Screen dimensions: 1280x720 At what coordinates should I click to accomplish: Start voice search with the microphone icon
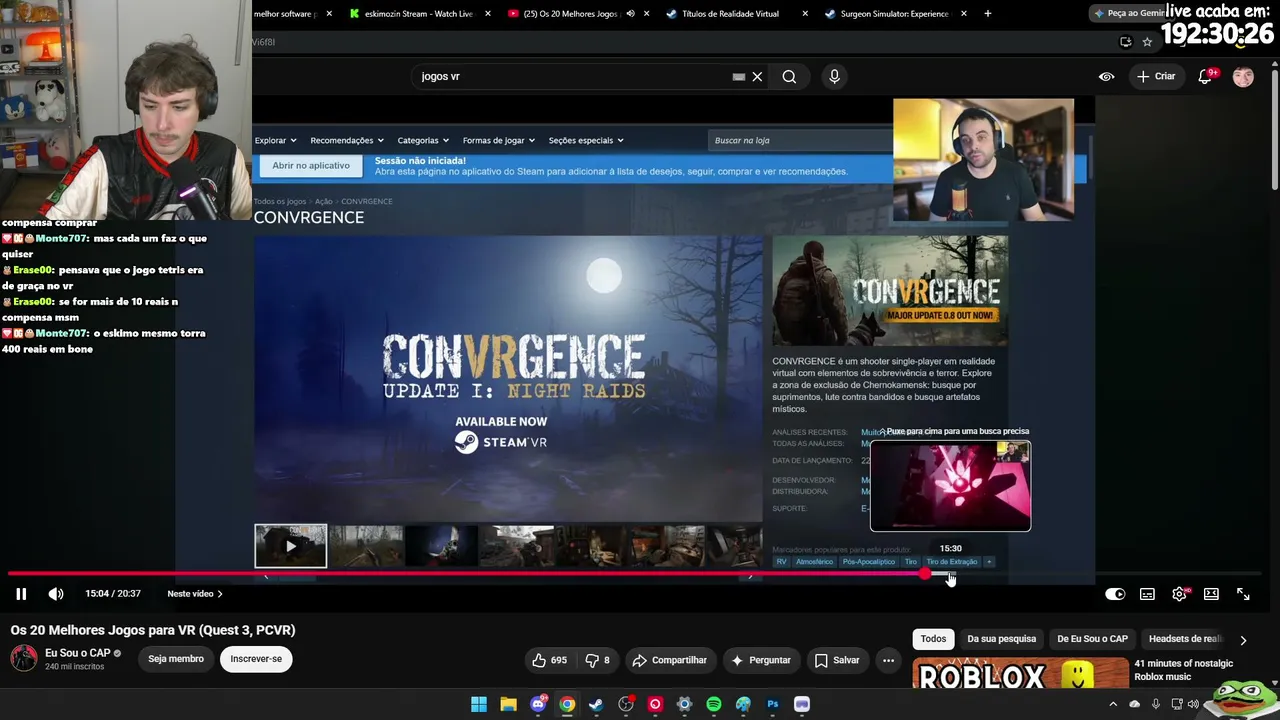coord(834,76)
